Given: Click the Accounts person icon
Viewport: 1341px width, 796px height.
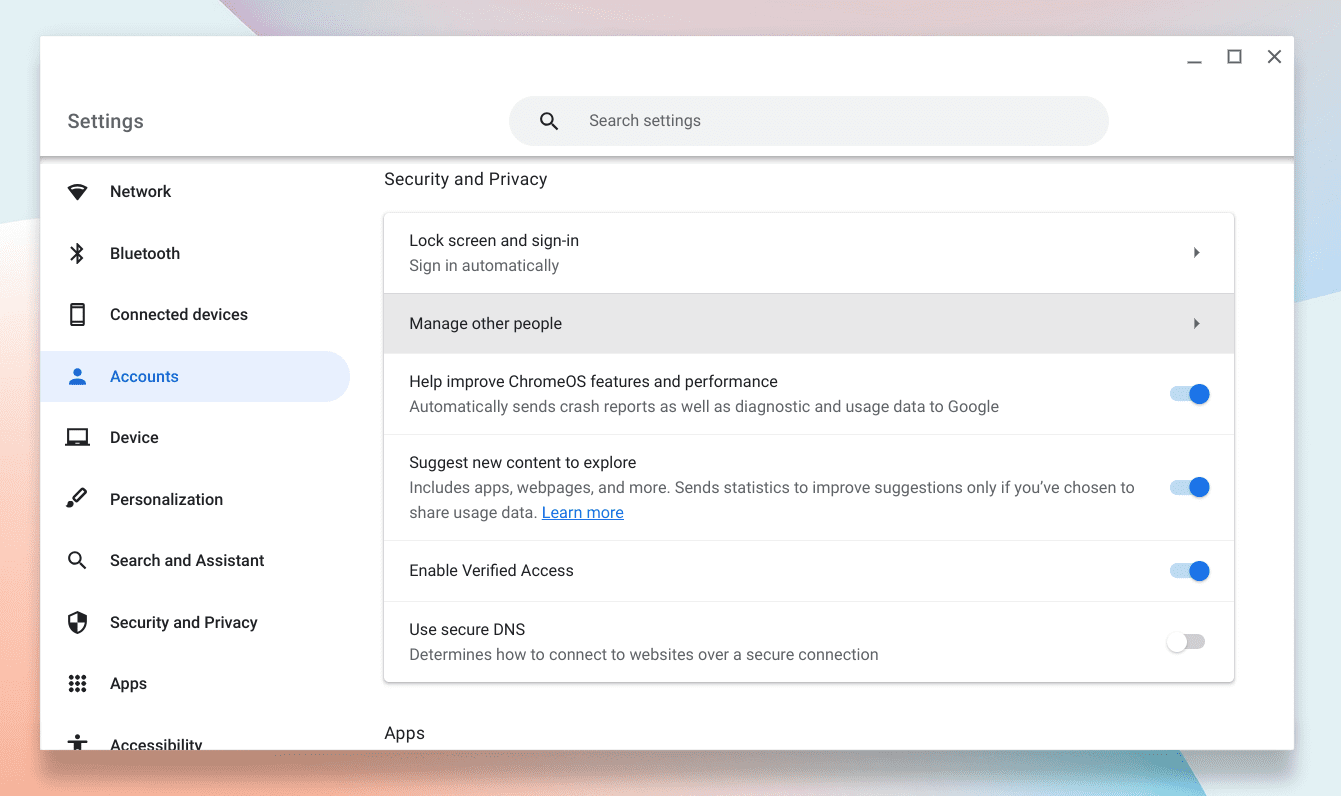Looking at the screenshot, I should pyautogui.click(x=77, y=376).
